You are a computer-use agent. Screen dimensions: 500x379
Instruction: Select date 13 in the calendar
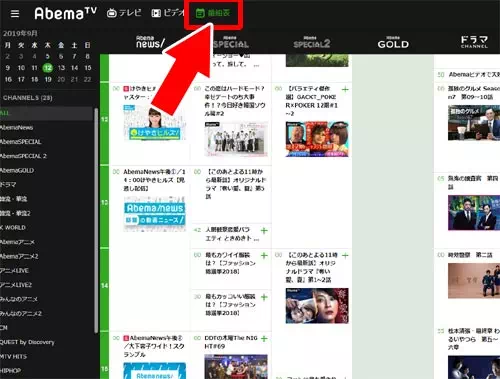(61, 68)
